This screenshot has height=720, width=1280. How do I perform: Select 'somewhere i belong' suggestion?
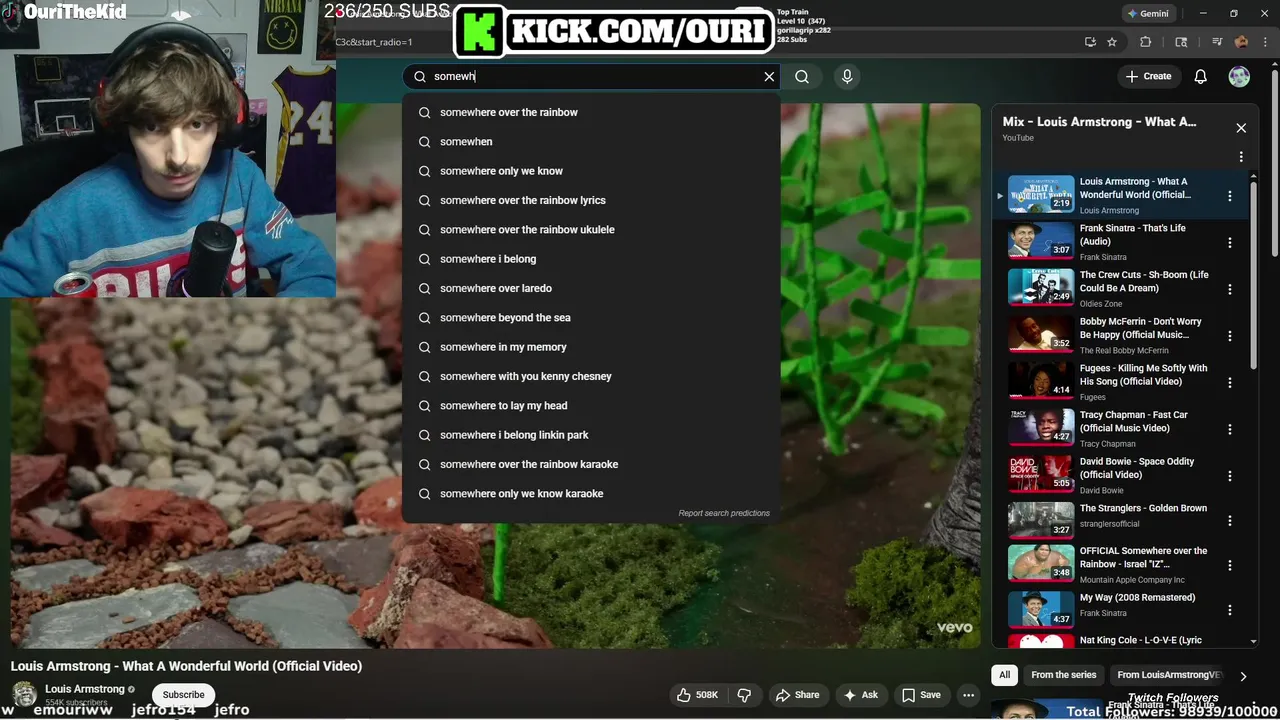(591, 259)
